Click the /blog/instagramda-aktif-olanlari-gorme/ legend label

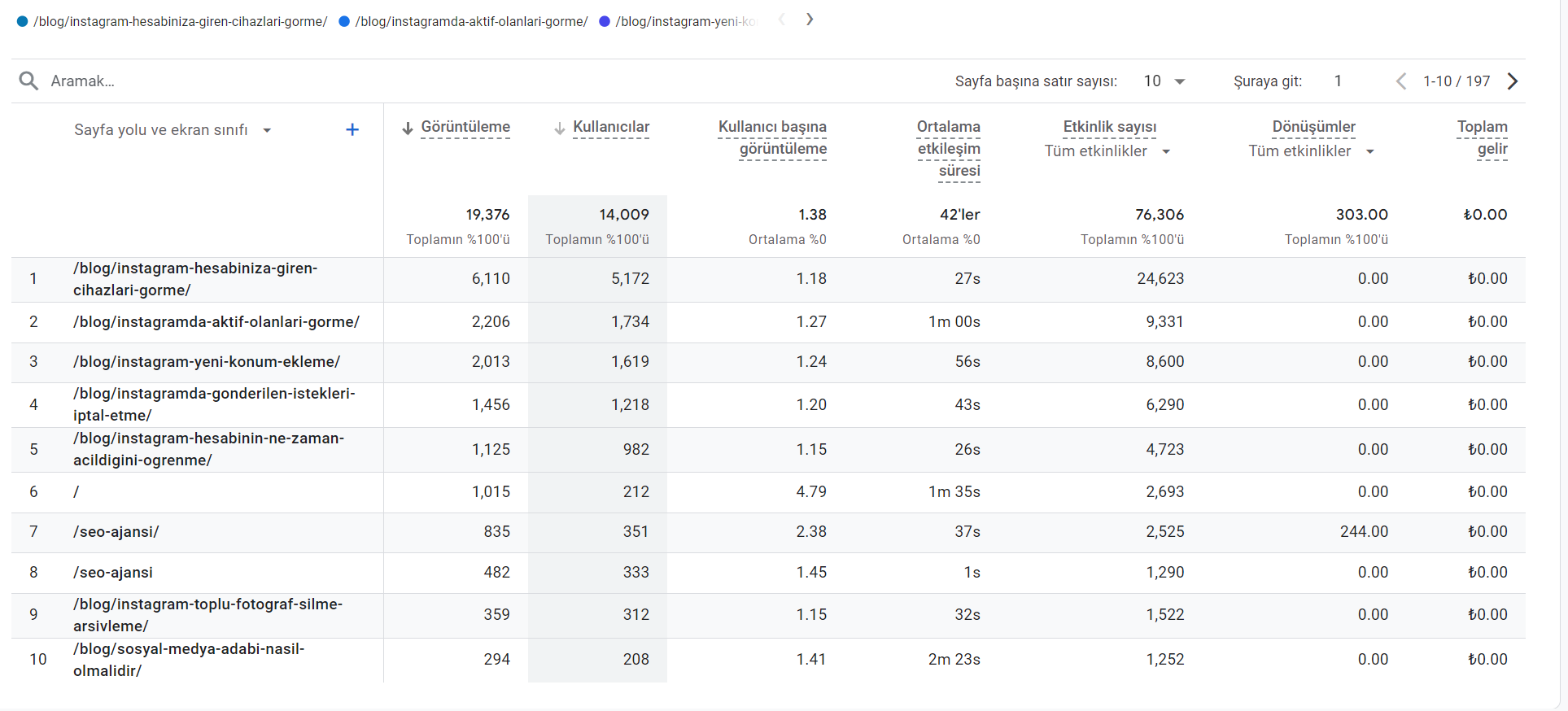coord(471,22)
